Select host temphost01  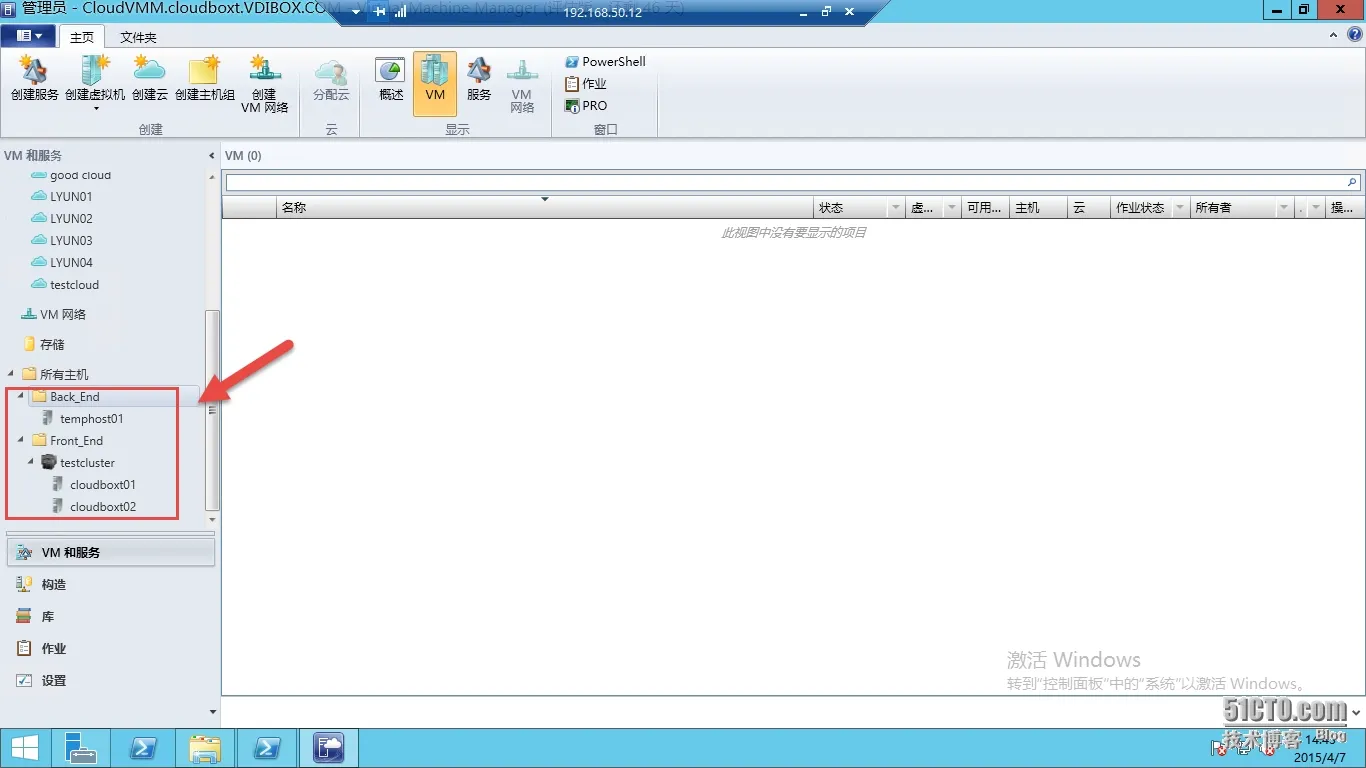(x=91, y=419)
